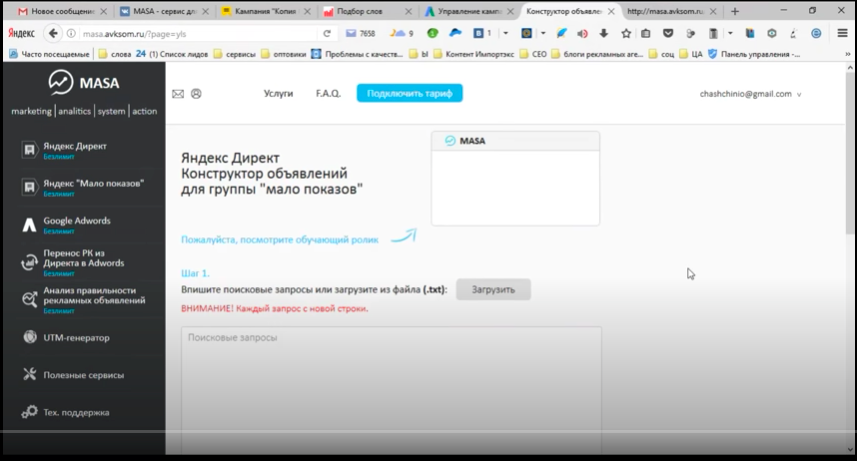Open the оптовики bookmarks folder
This screenshot has width=857, height=461.
tap(284, 54)
